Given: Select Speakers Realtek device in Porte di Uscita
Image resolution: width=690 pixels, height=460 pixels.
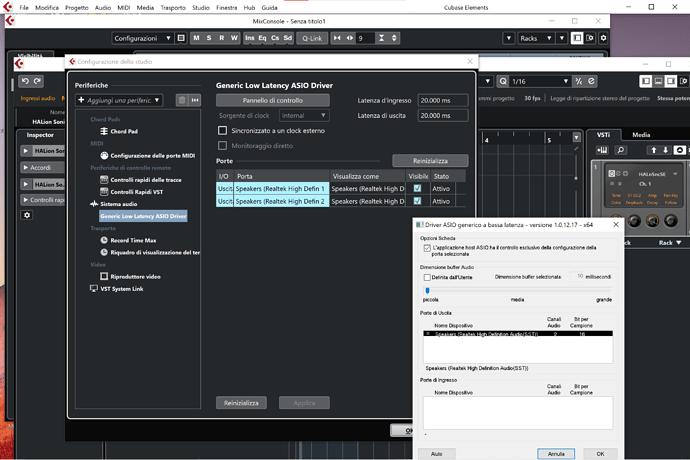Looking at the screenshot, I should (x=518, y=334).
